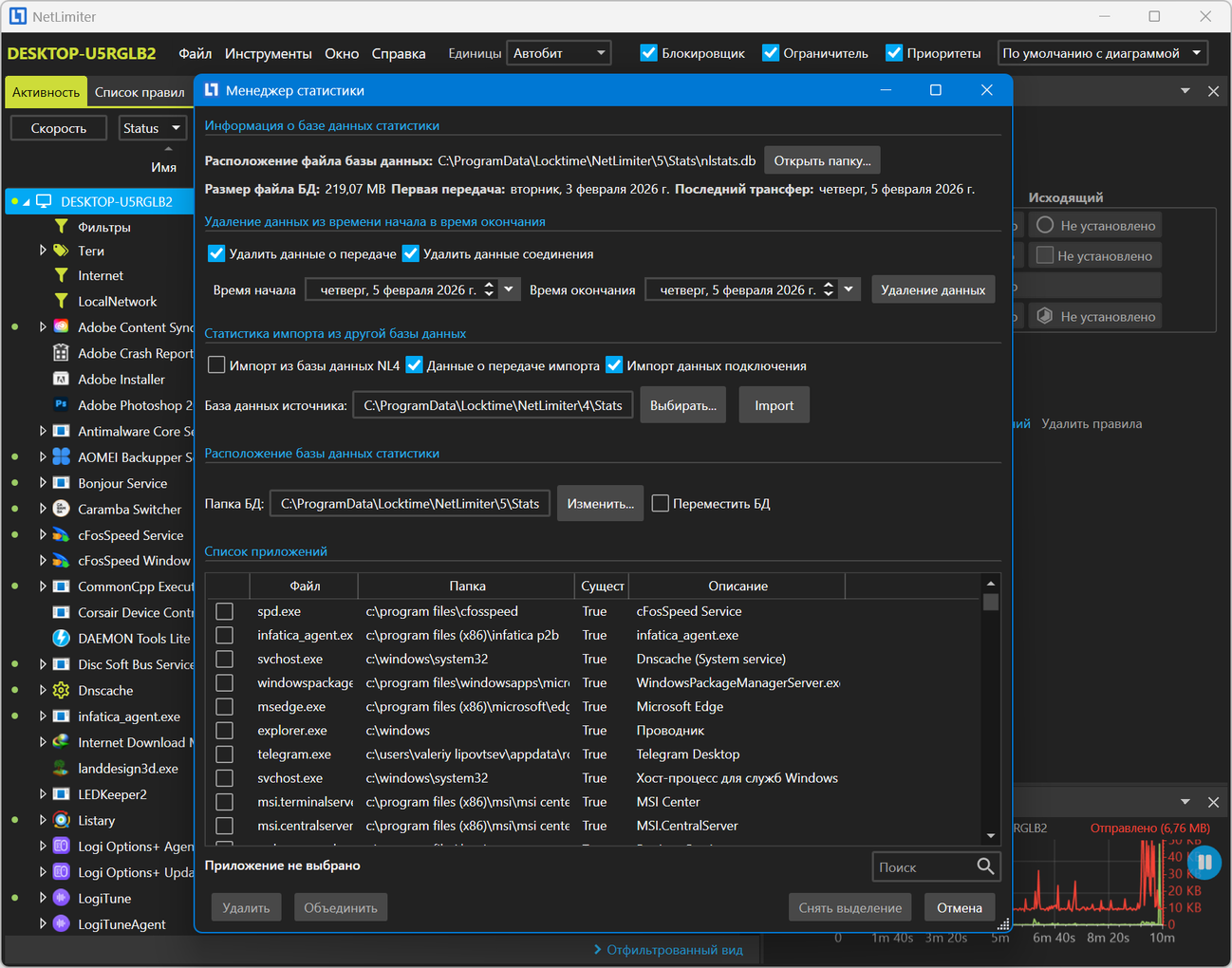The image size is (1232, 968).
Task: Open the Время начала date dropdown arrow
Action: 509,289
